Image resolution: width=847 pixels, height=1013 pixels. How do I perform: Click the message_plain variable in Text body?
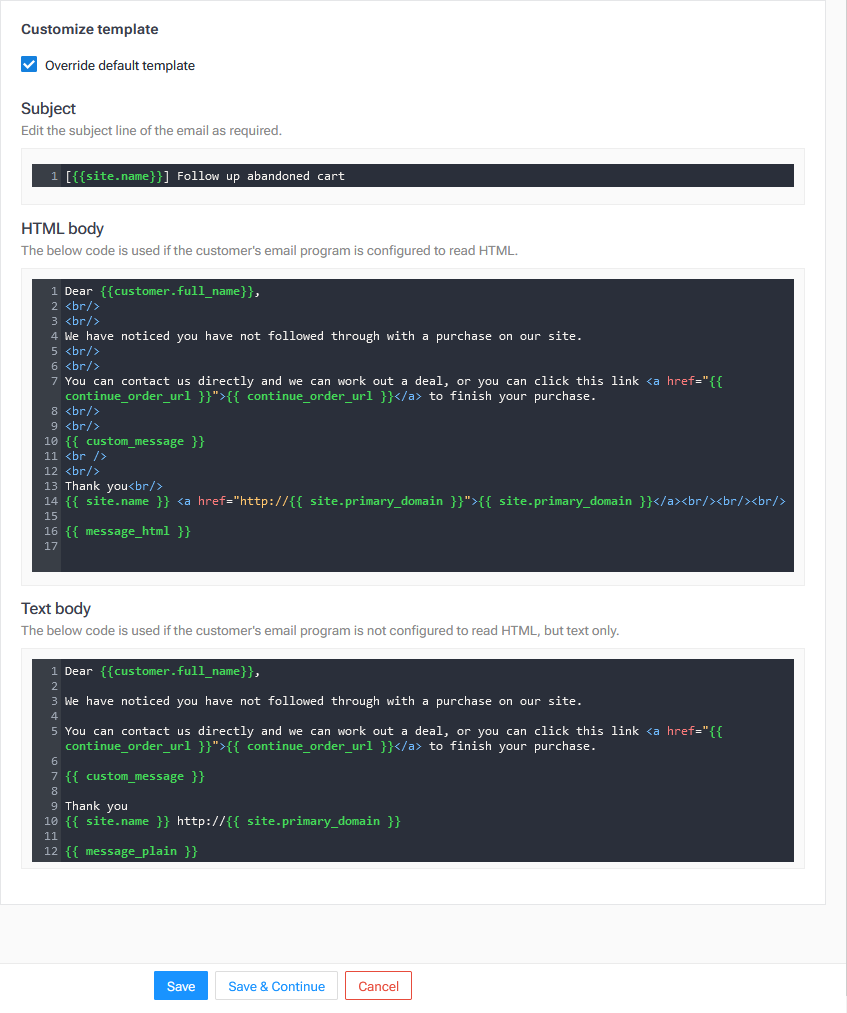131,851
